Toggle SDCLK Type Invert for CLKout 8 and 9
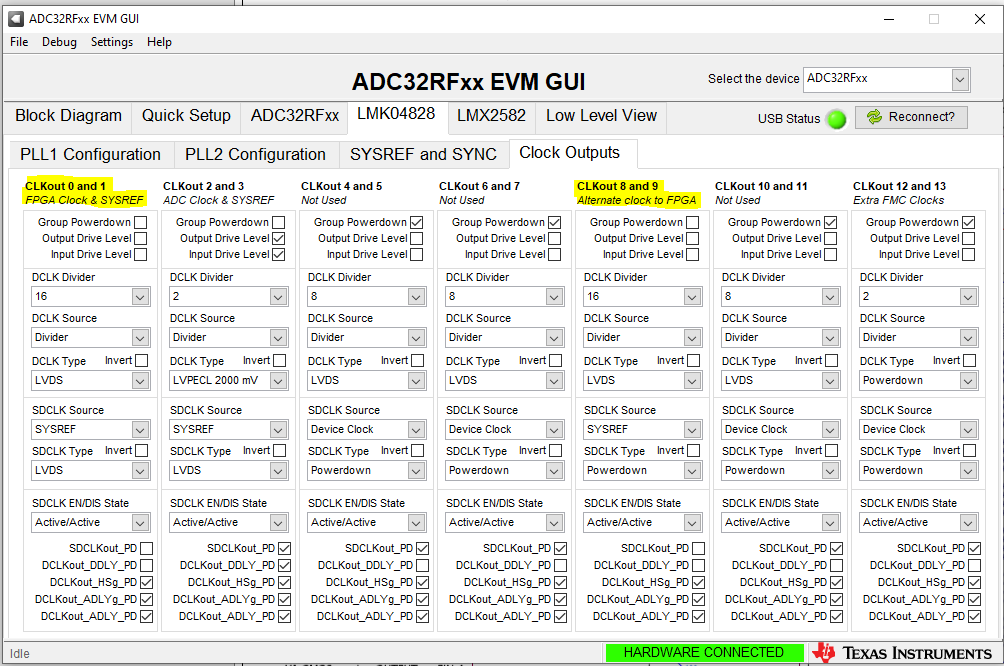Screen dimensions: 1004x666 [x=694, y=451]
